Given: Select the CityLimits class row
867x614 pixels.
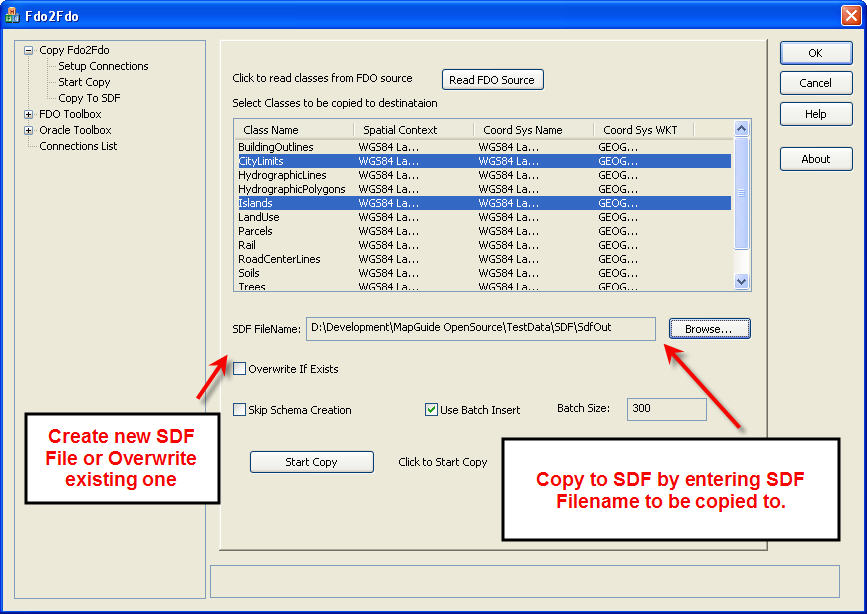Looking at the screenshot, I should click(x=484, y=161).
